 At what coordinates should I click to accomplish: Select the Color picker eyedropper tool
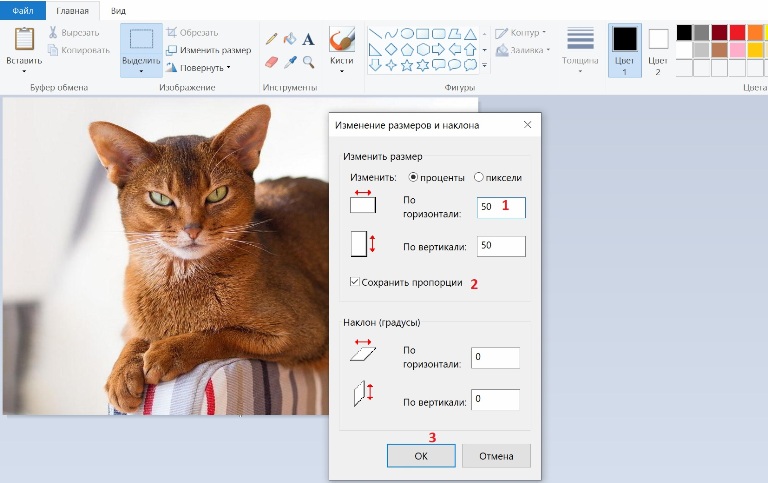coord(289,62)
